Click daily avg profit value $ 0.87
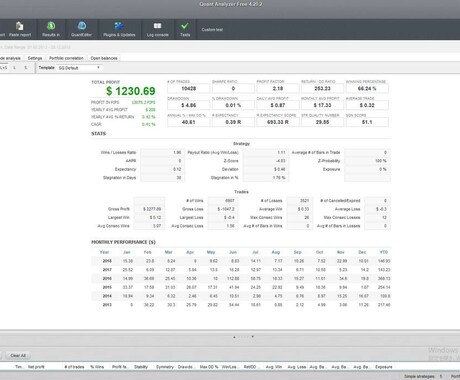Screen dimensions: 460x380 coord(278,105)
